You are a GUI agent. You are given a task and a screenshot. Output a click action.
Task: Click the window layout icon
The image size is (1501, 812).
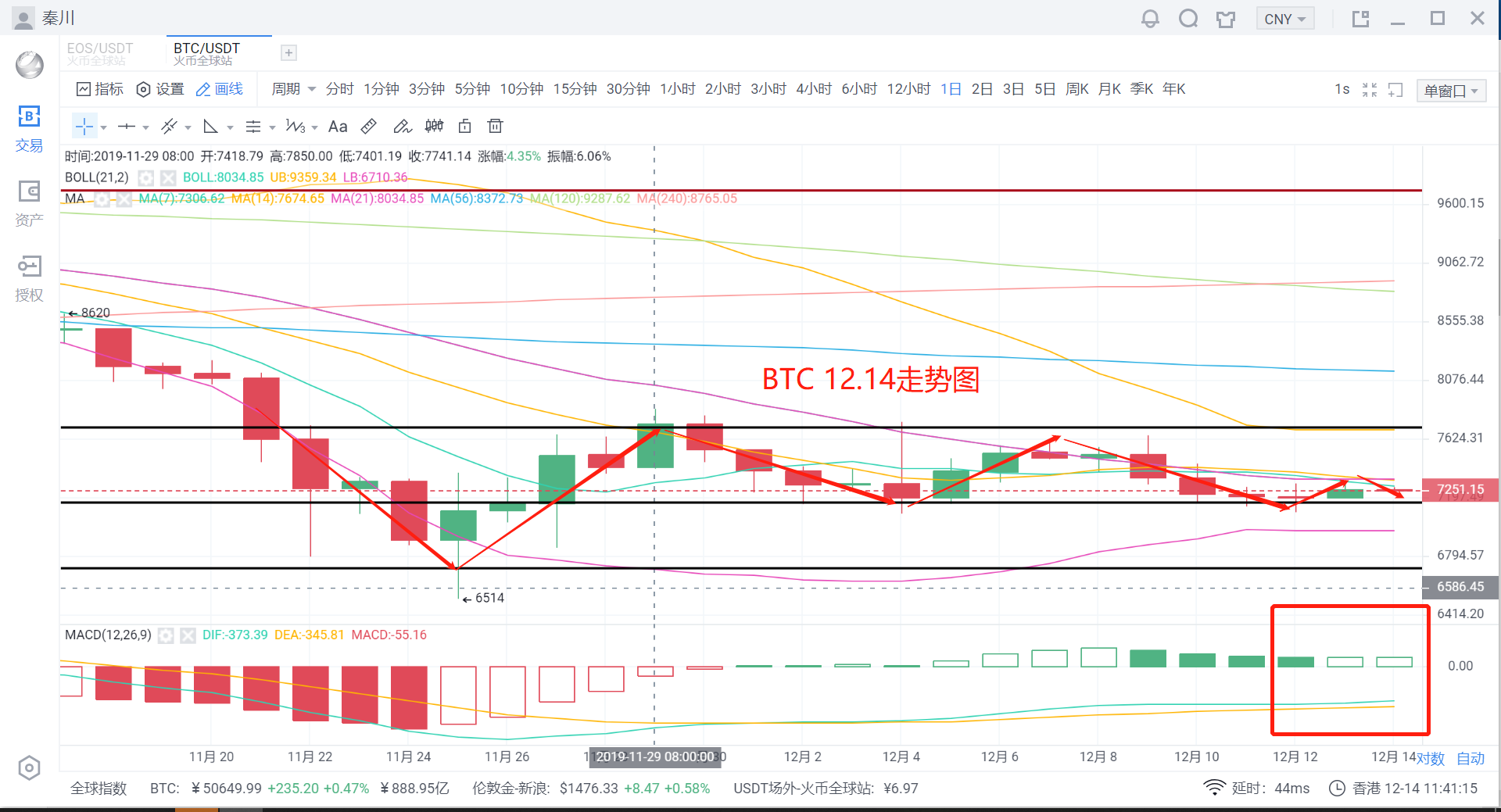[1361, 19]
